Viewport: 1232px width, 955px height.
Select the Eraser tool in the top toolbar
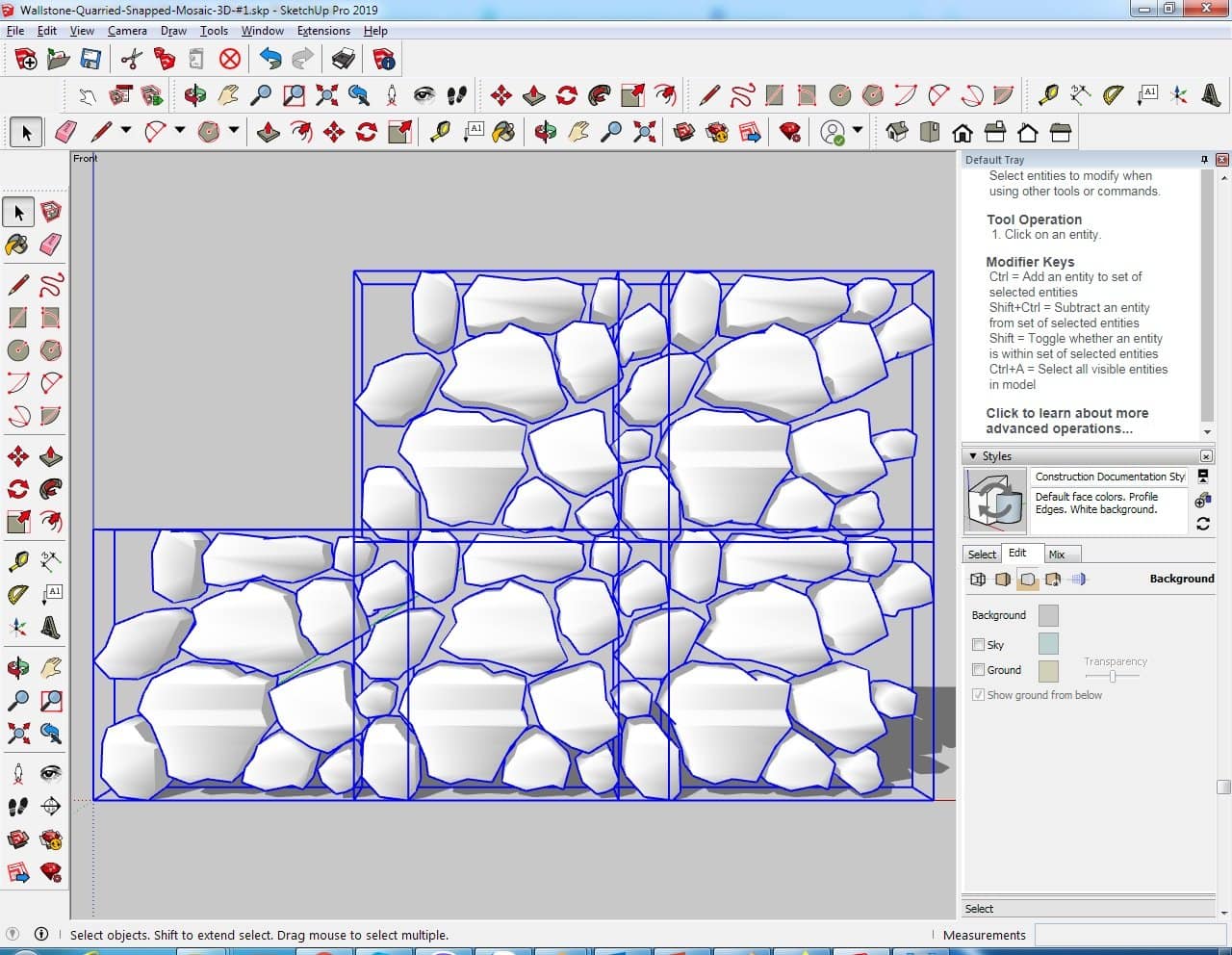[x=66, y=132]
